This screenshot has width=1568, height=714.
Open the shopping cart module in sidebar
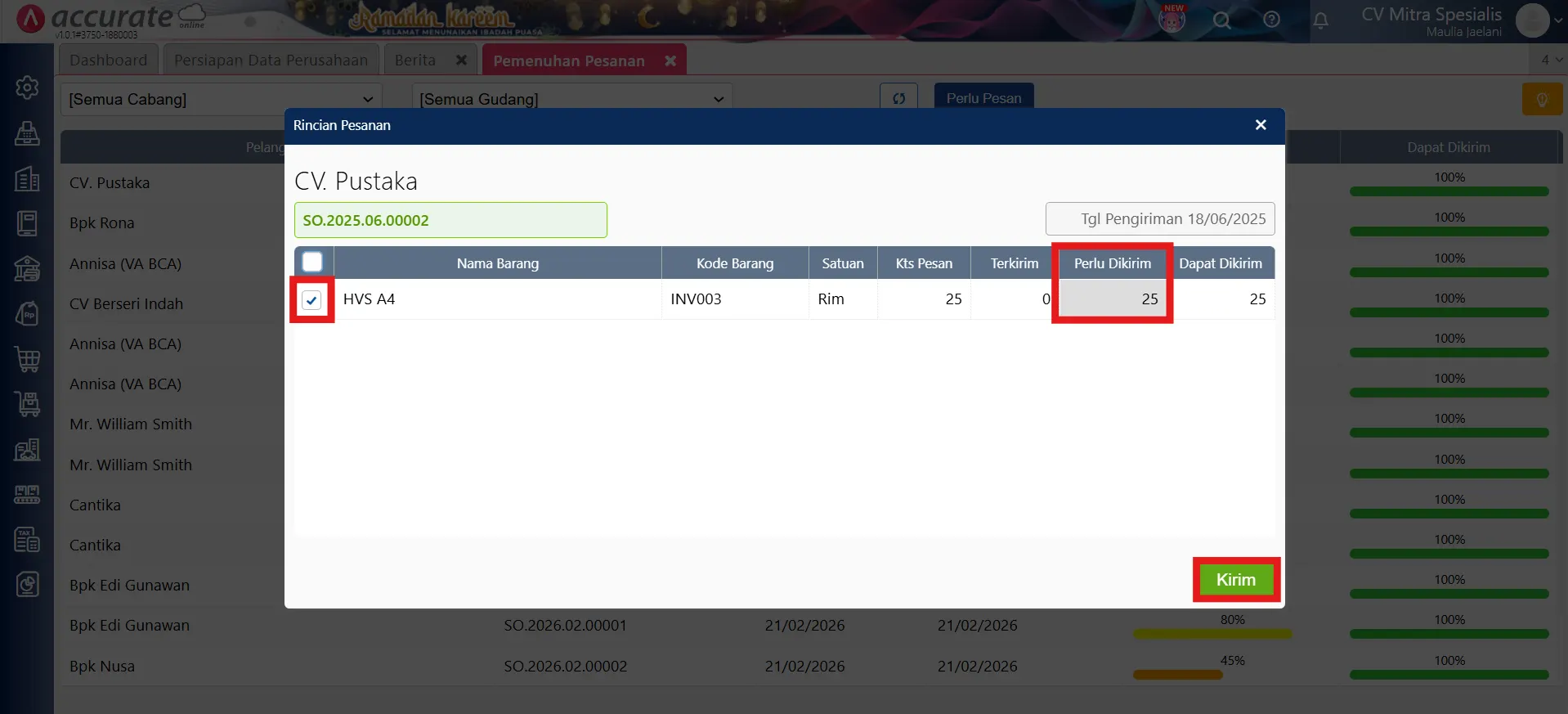[x=27, y=359]
